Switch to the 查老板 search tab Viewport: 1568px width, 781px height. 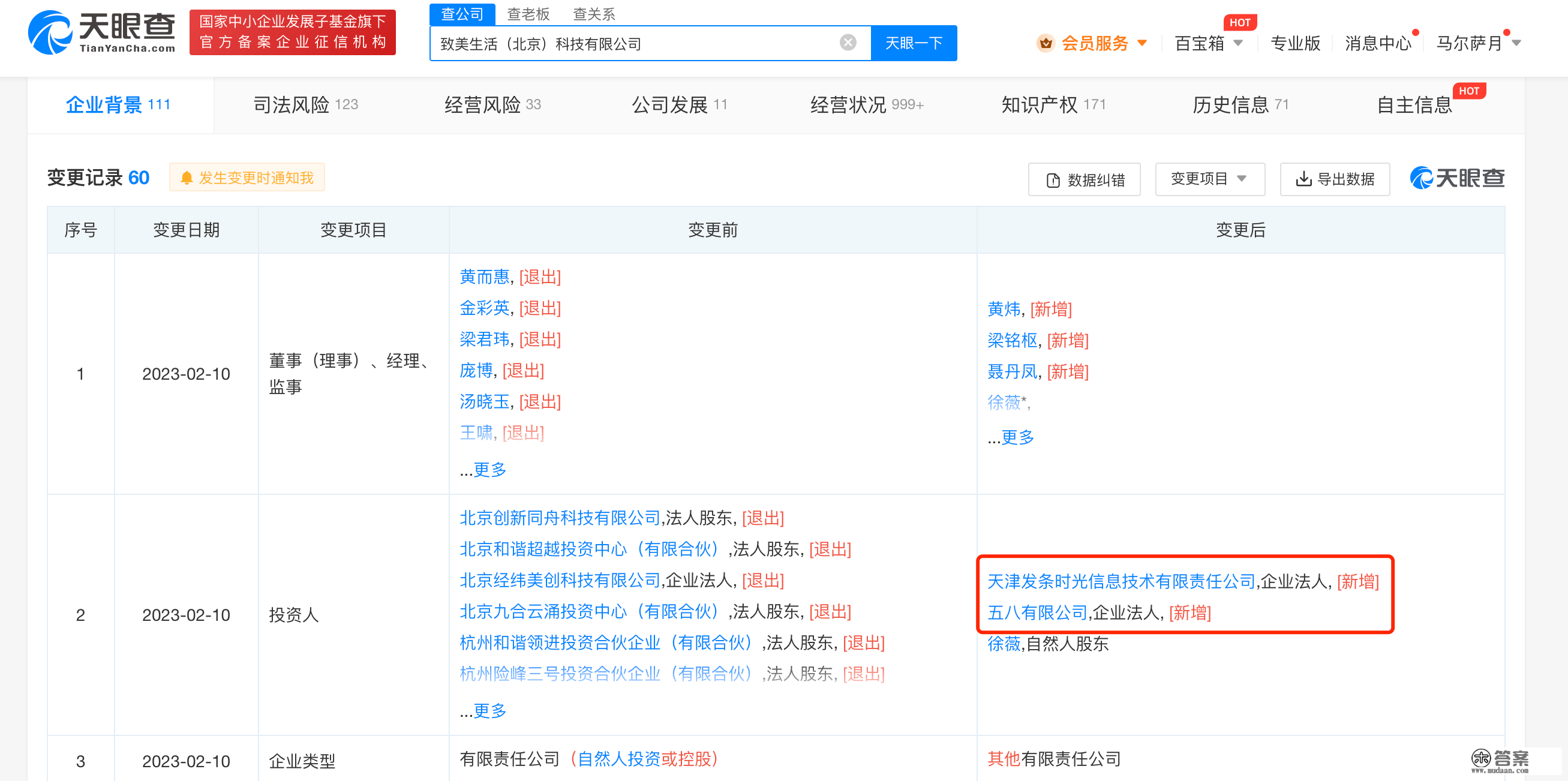[x=528, y=14]
